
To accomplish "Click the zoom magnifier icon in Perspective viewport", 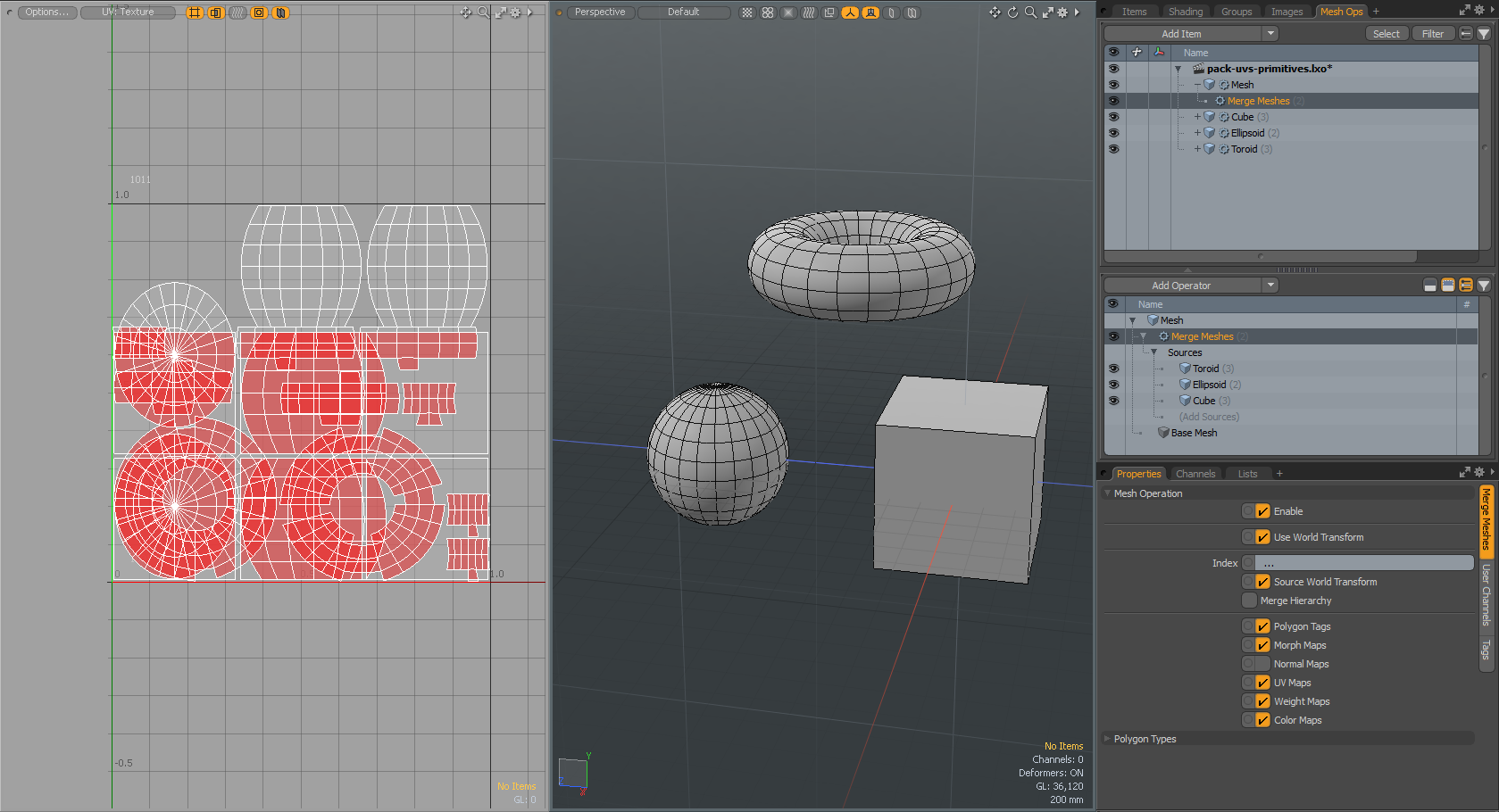I will (x=1030, y=12).
